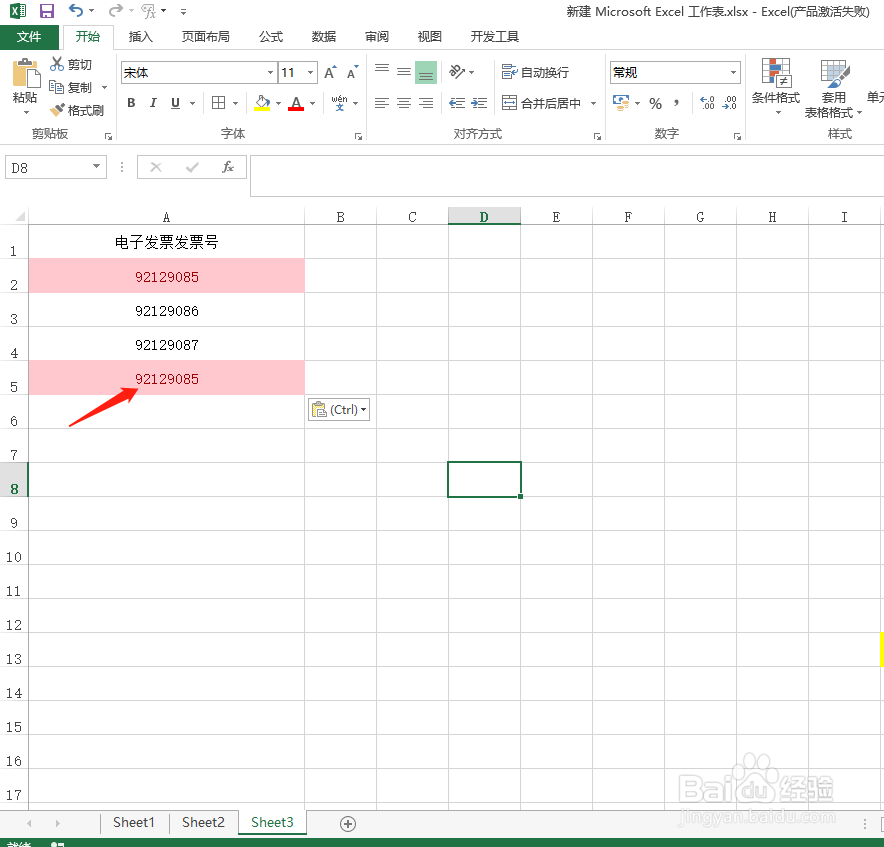Add a new sheet with plus icon

(x=348, y=824)
